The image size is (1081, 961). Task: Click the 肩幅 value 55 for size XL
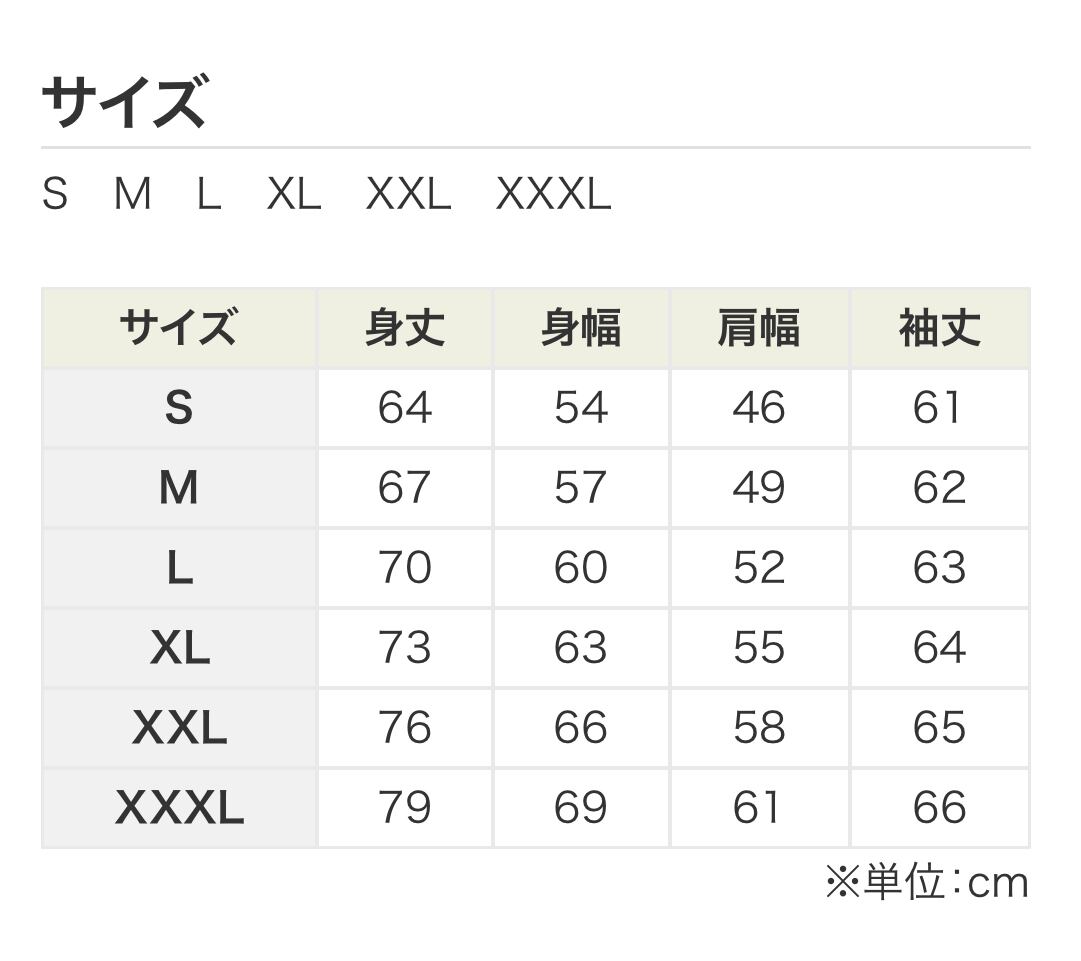[x=759, y=648]
